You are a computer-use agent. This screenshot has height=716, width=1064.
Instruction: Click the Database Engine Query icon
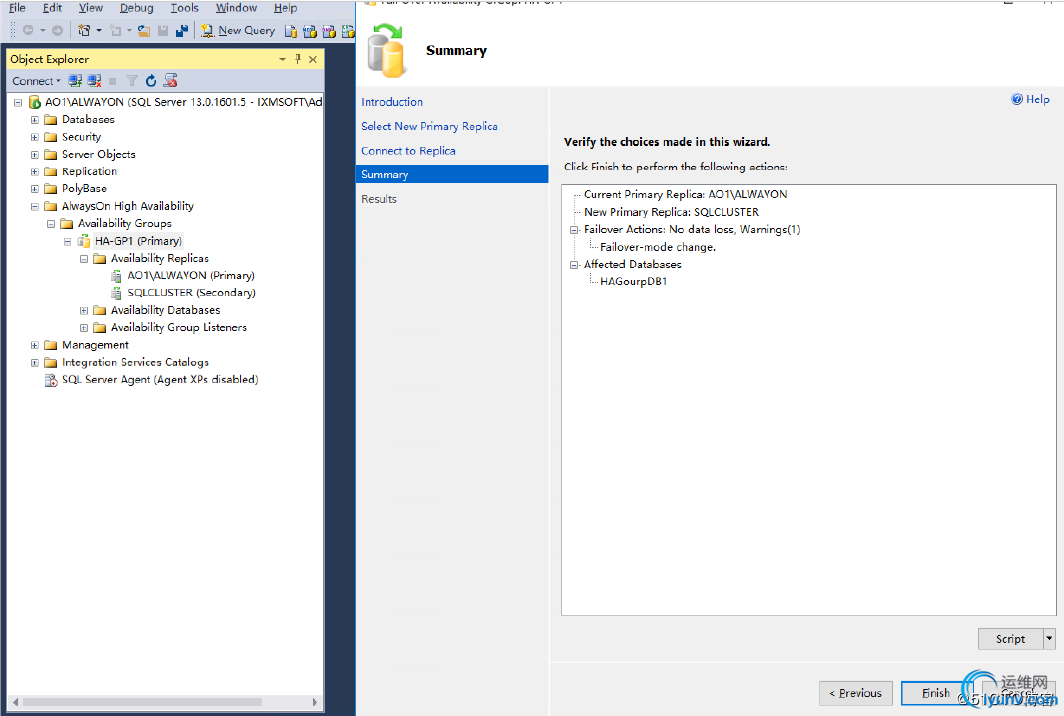point(290,31)
